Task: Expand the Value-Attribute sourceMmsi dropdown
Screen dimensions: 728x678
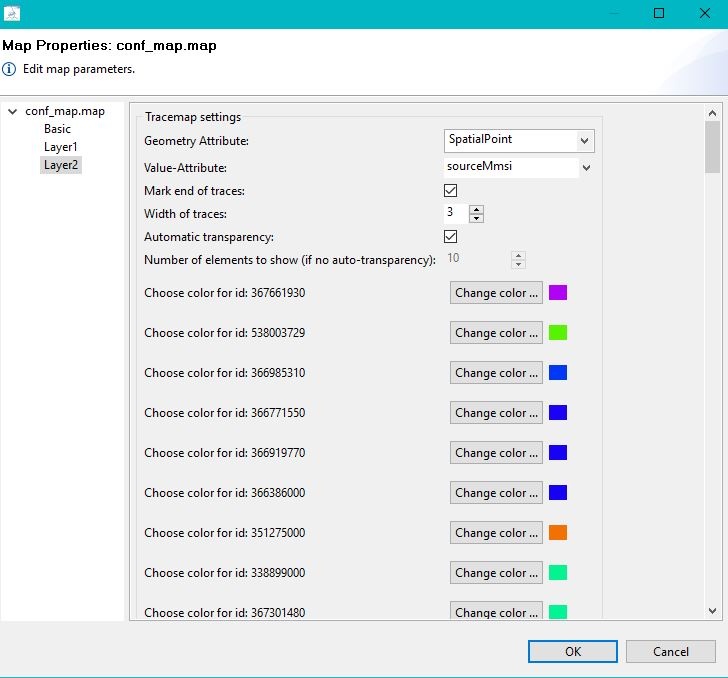Action: (586, 168)
